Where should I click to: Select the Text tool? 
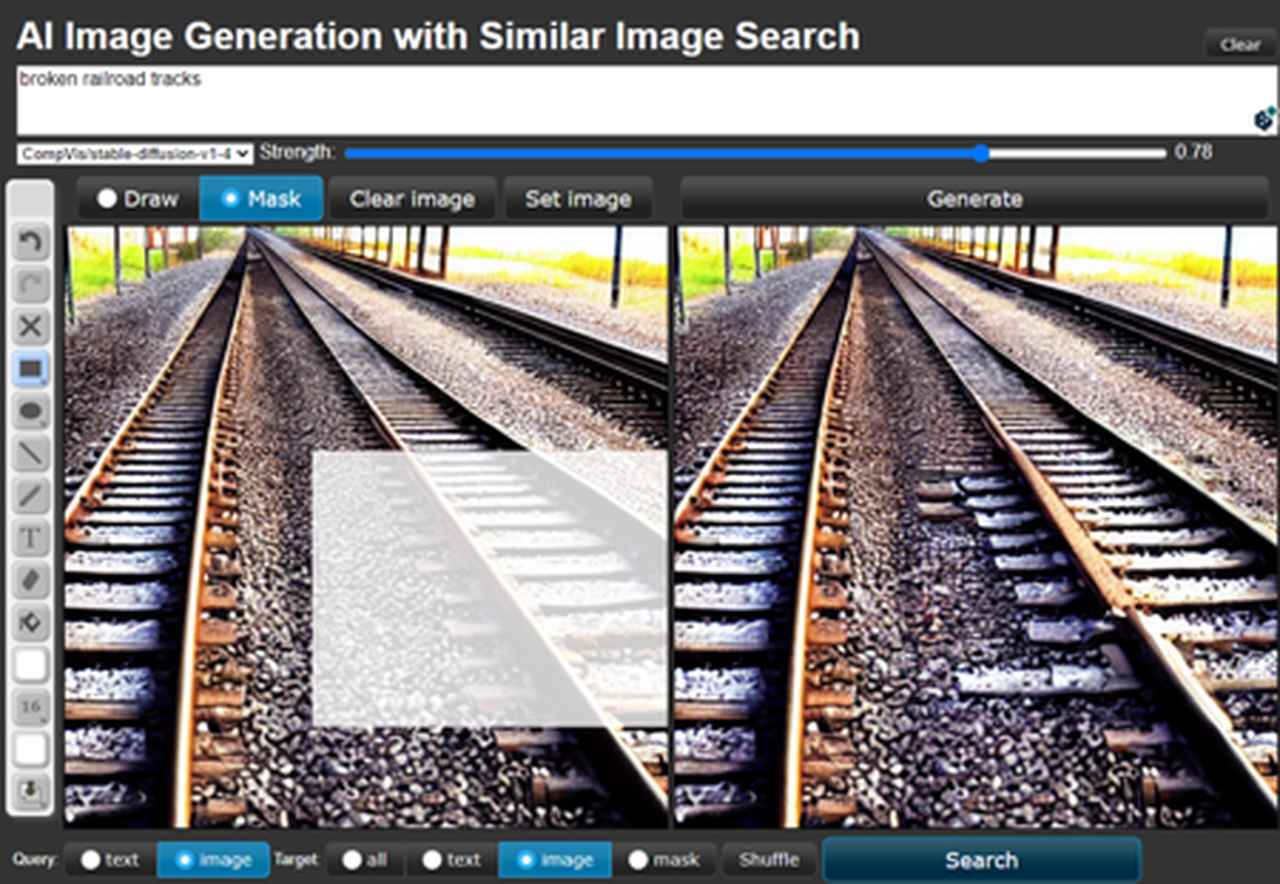tap(31, 538)
